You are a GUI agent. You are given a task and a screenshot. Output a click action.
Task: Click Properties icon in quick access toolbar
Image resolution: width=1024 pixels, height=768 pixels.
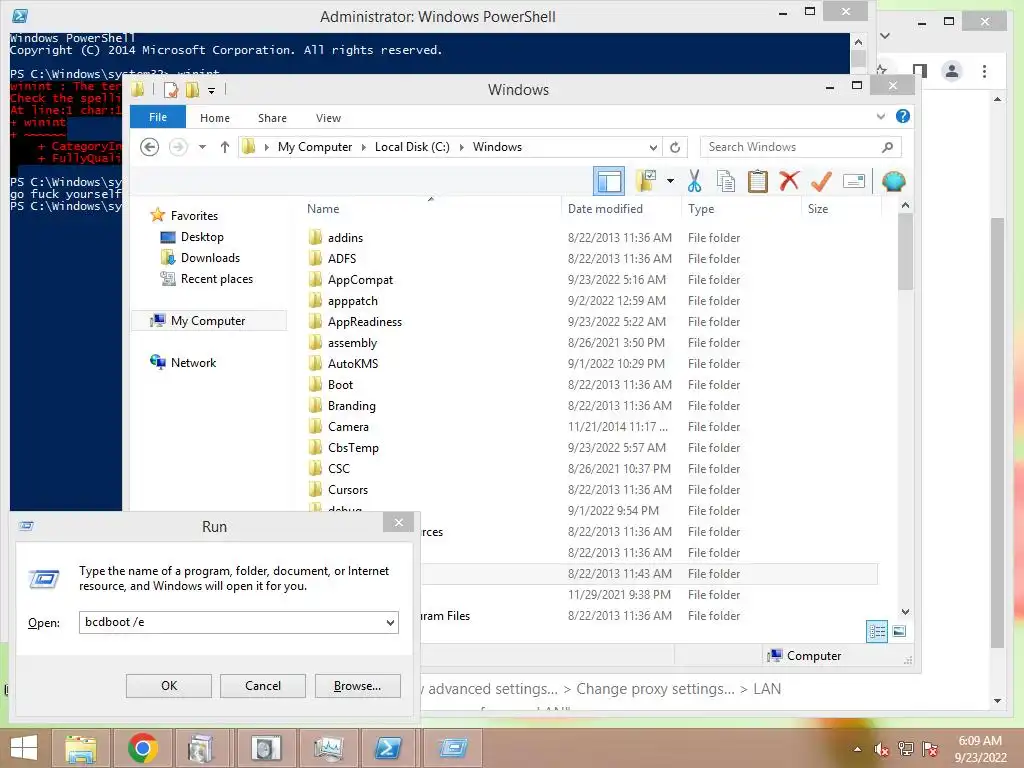coord(171,89)
